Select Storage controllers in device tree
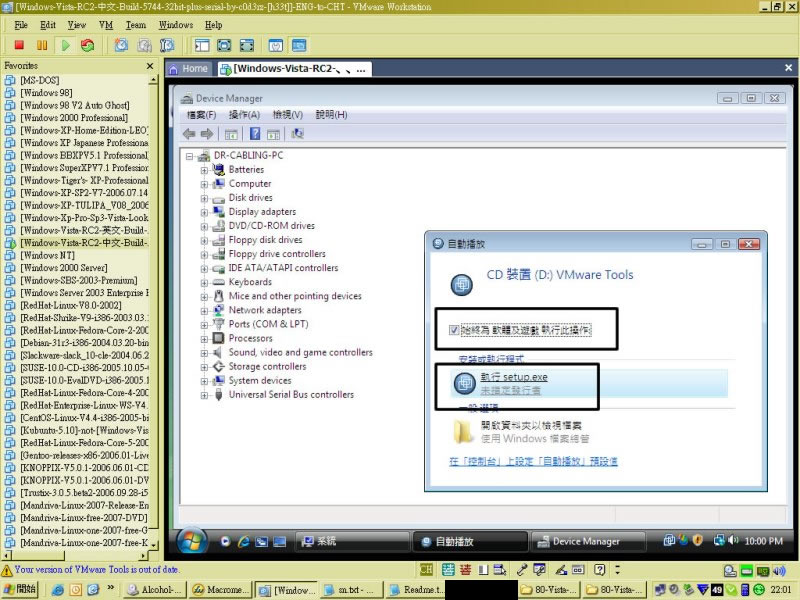The image size is (800, 600). [x=267, y=367]
